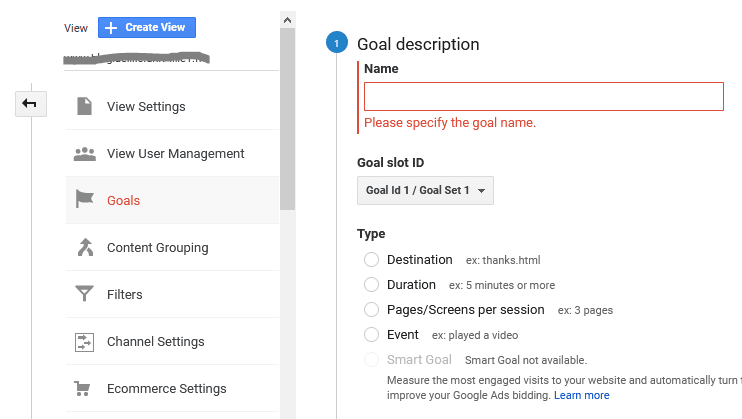Choose Pages/Screens per session radio option
742x419 pixels.
click(371, 310)
